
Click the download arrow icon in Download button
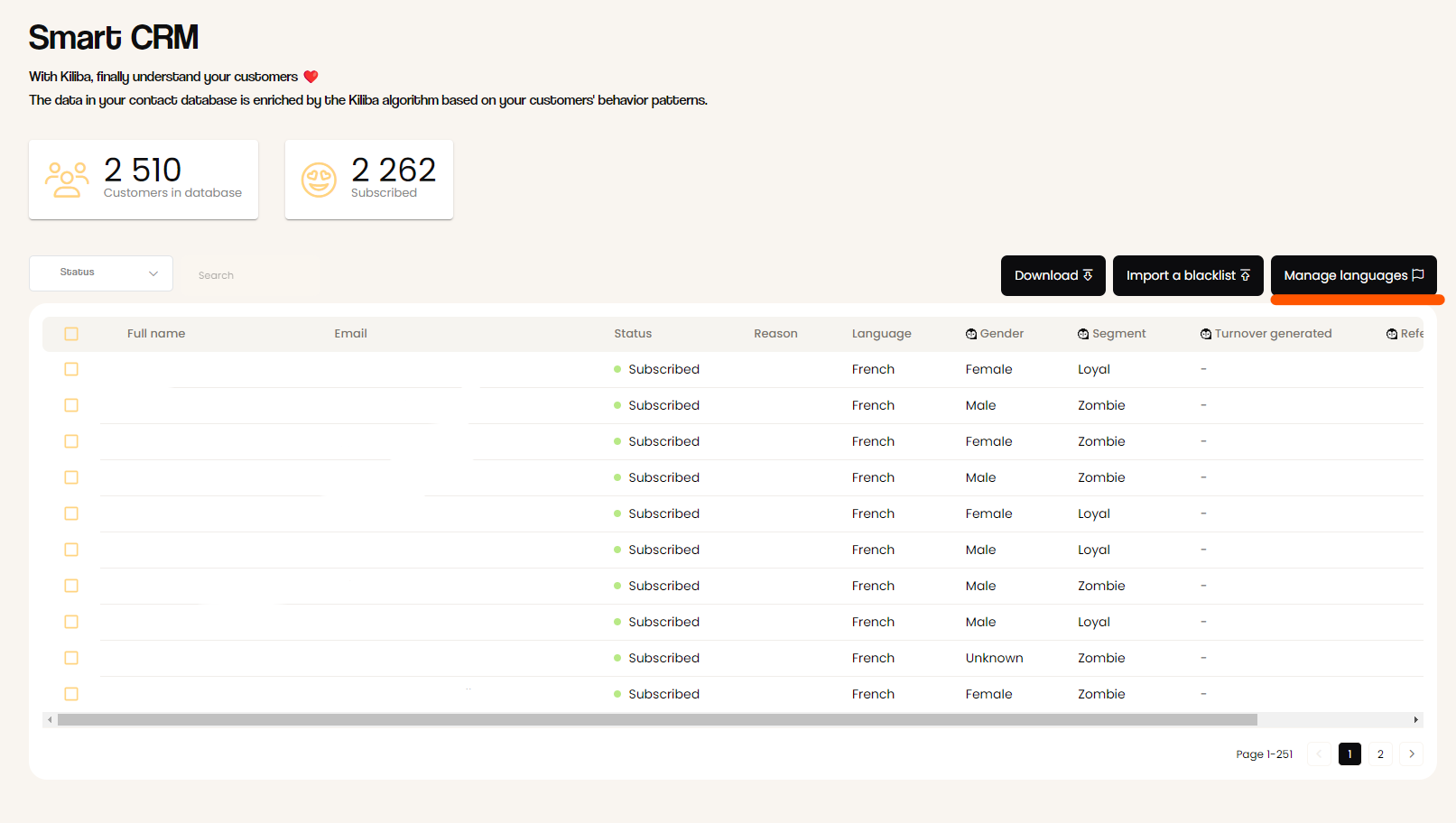coord(1088,275)
